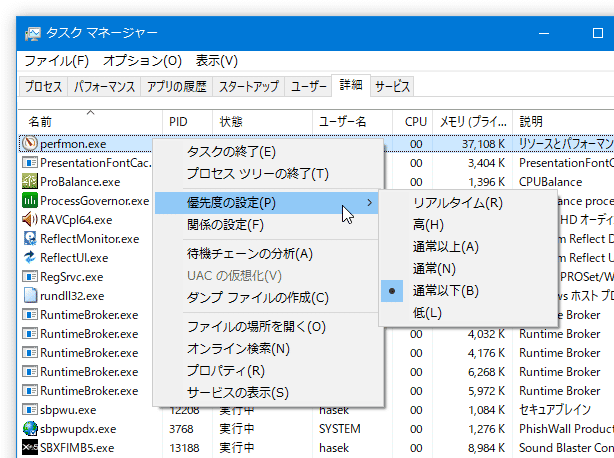Select the 詳細 tab
This screenshot has width=614, height=458.
coord(351,85)
